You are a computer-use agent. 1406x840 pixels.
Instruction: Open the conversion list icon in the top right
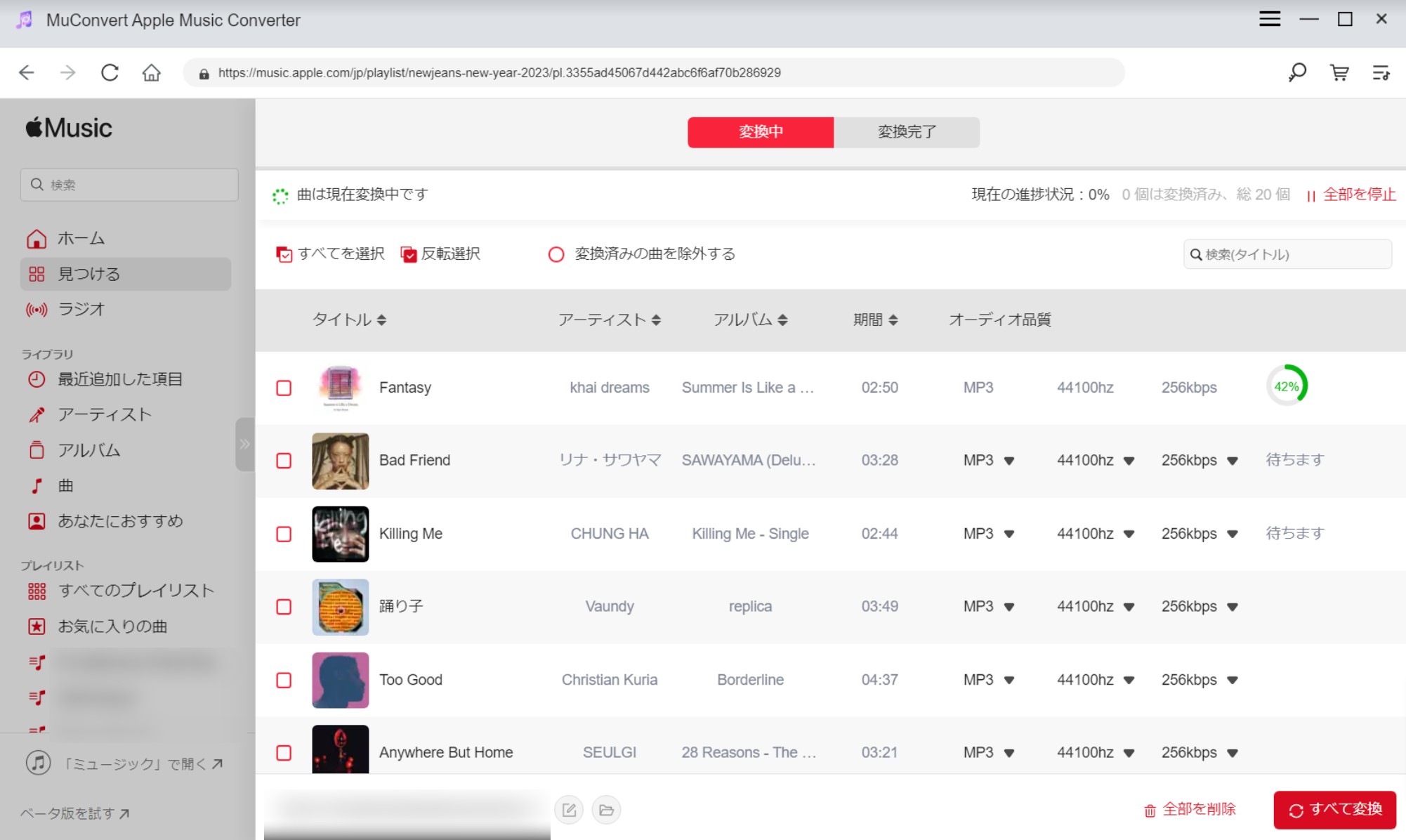(x=1381, y=72)
